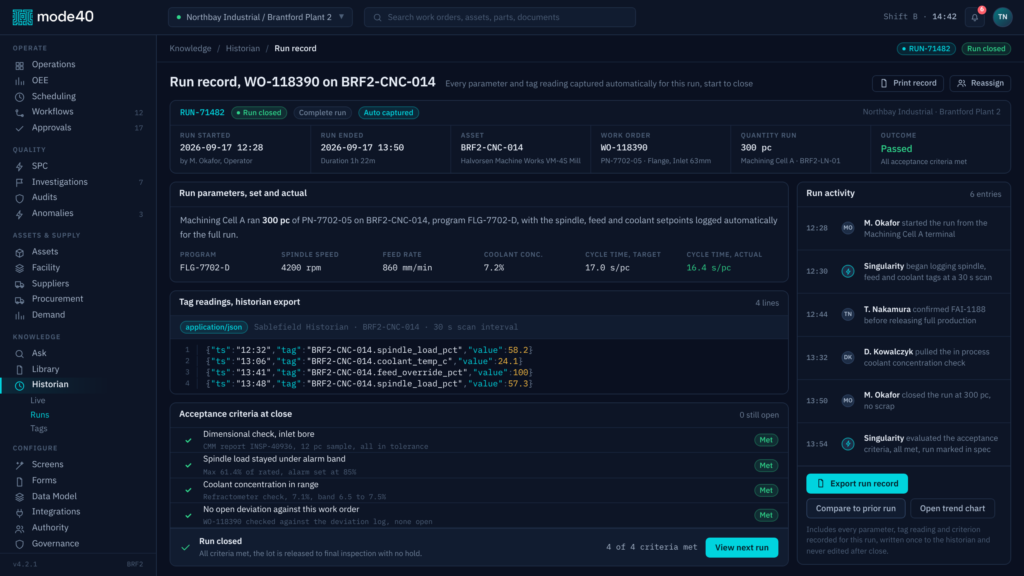Screen dimensions: 1024x576
Task: Click the Export run record button
Action: [857, 483]
